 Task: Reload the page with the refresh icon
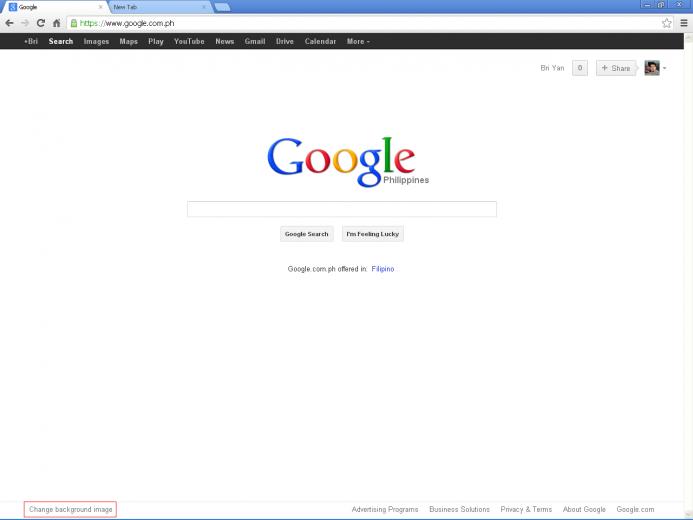41,23
